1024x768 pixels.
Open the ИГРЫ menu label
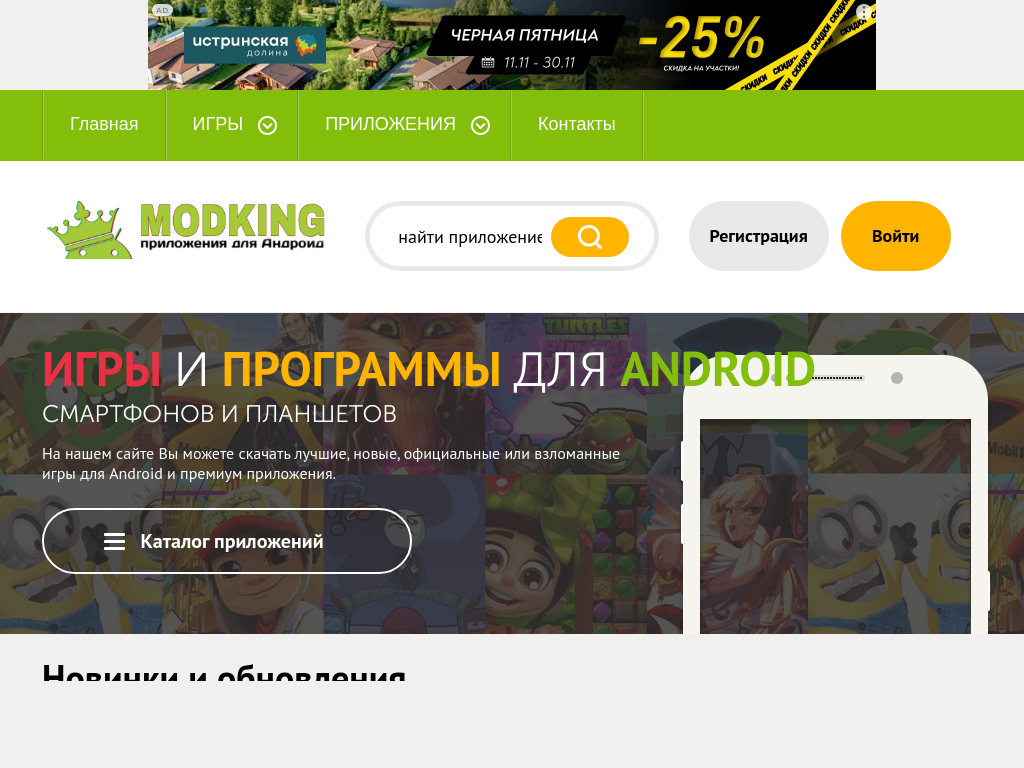click(x=217, y=124)
